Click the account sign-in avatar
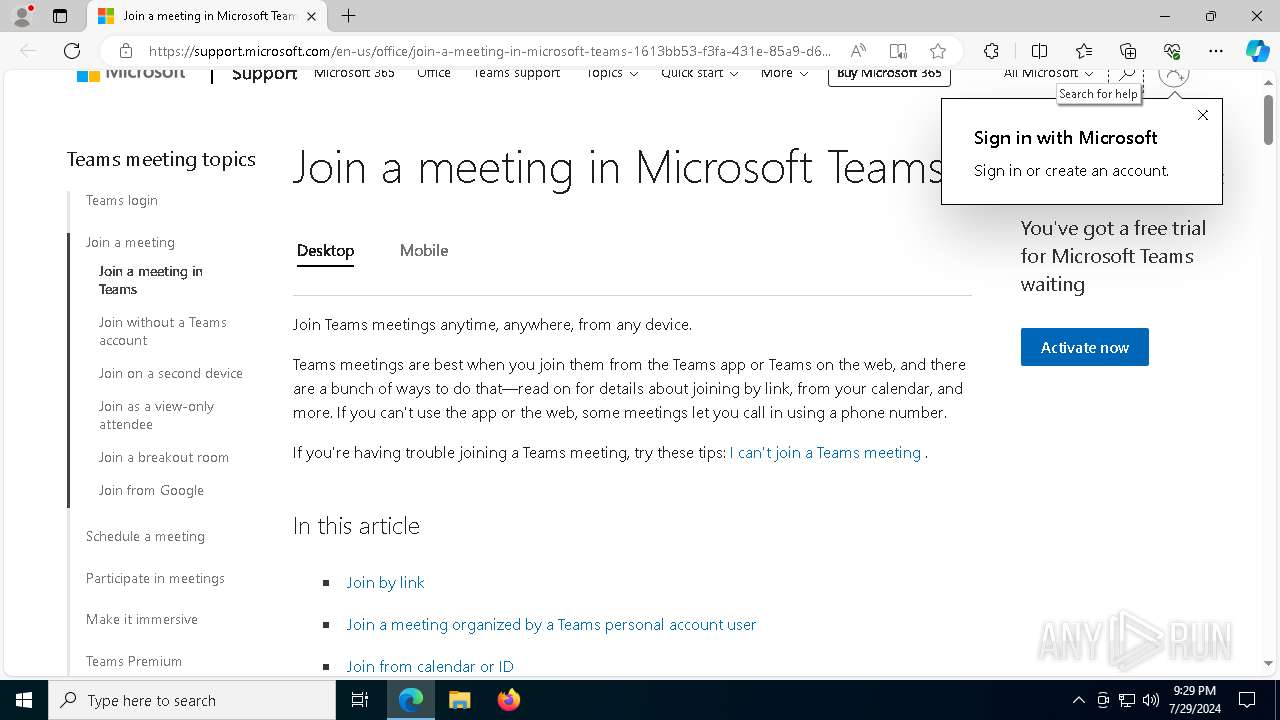This screenshot has width=1280, height=720. click(1174, 74)
